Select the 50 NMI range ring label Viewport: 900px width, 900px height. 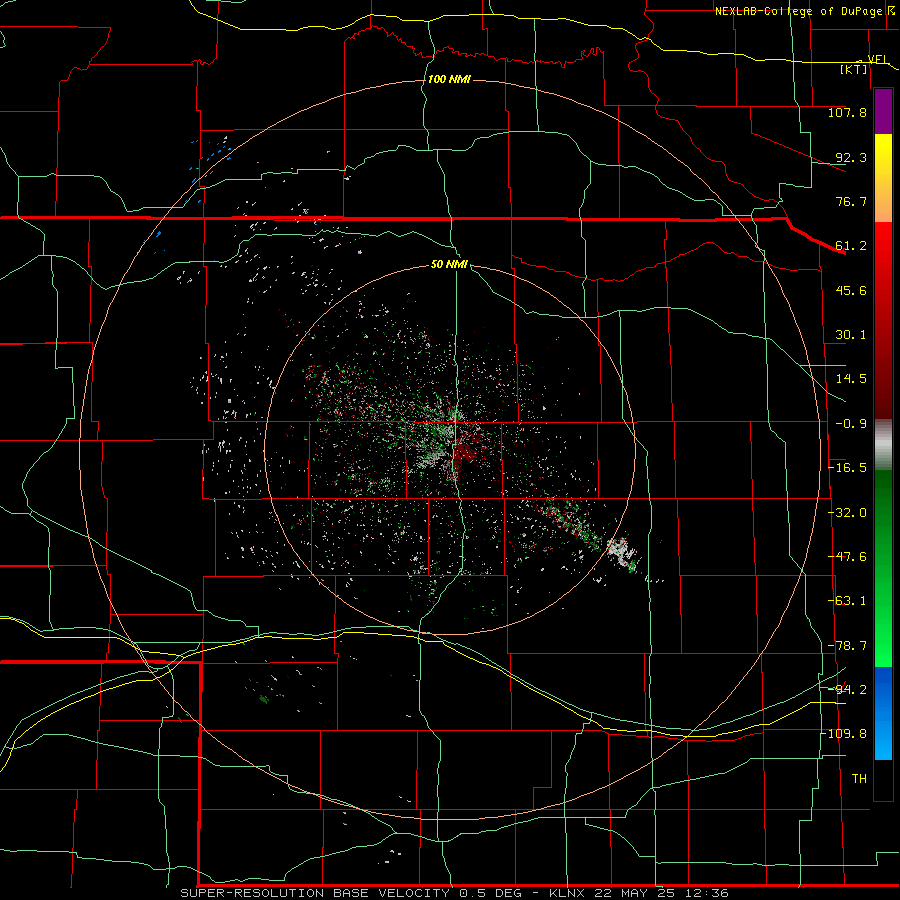coord(449,265)
